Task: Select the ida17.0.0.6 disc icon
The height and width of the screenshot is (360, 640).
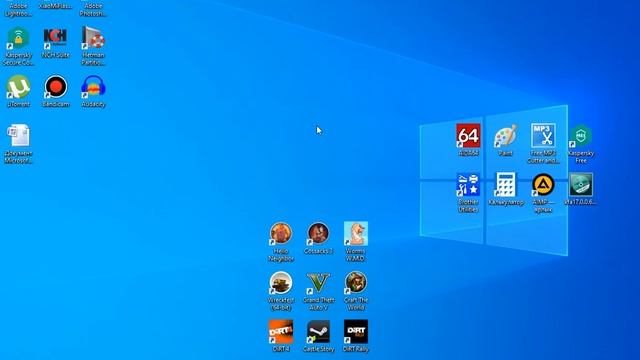Action: [x=581, y=184]
